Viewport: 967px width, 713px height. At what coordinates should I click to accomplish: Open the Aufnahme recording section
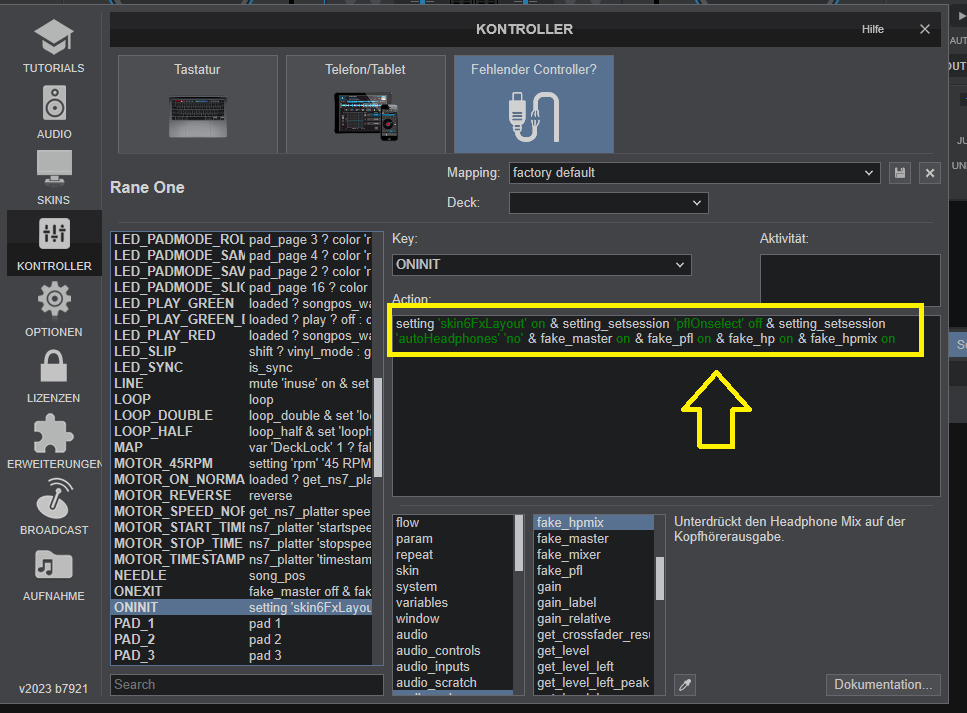54,574
